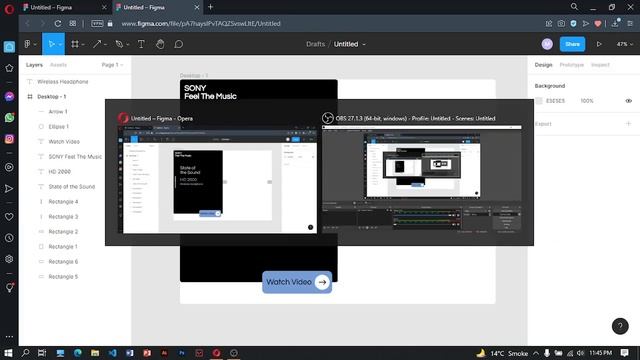Click the Present play icon

pyautogui.click(x=599, y=44)
